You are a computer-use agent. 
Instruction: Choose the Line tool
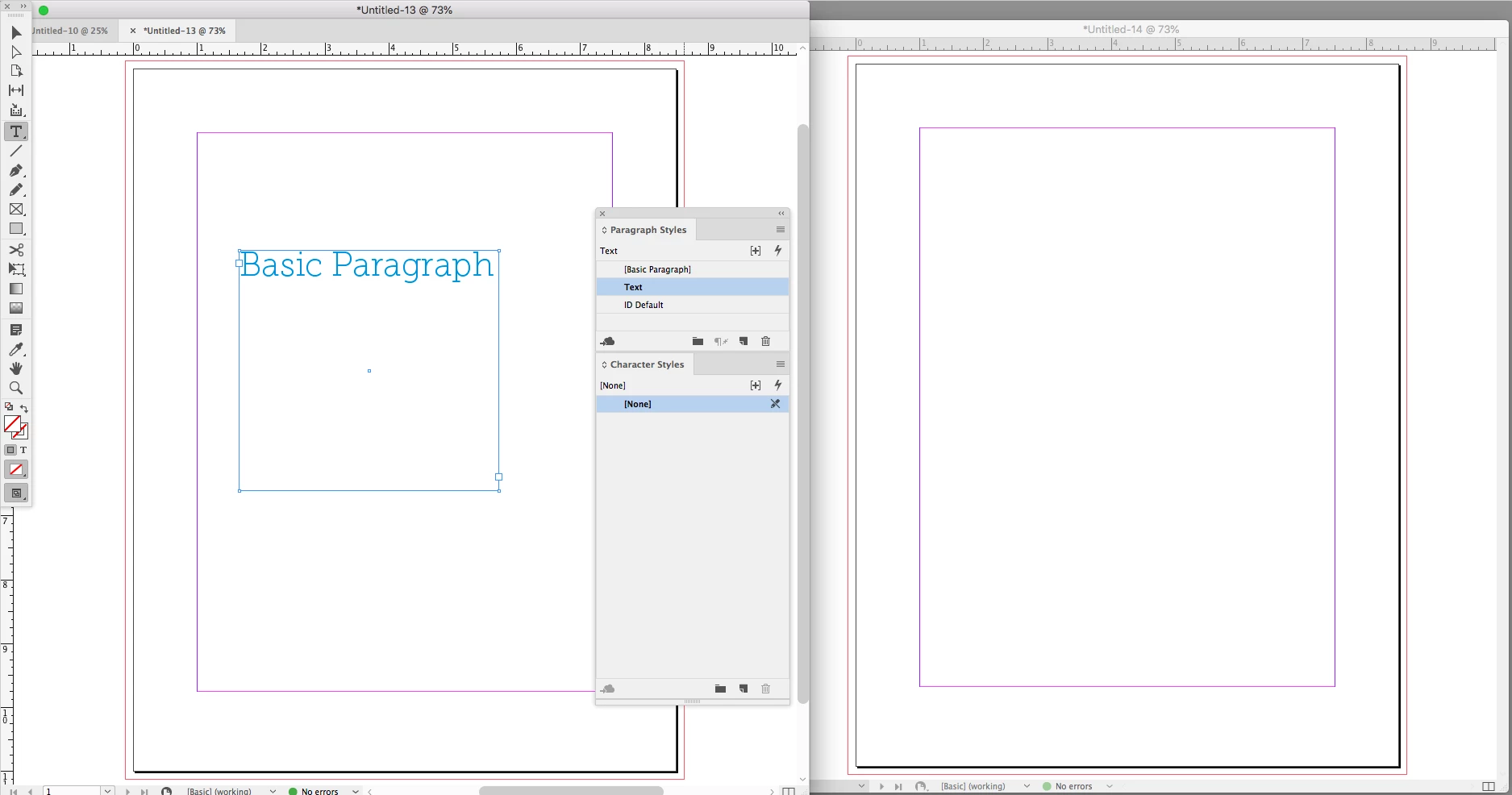16,151
